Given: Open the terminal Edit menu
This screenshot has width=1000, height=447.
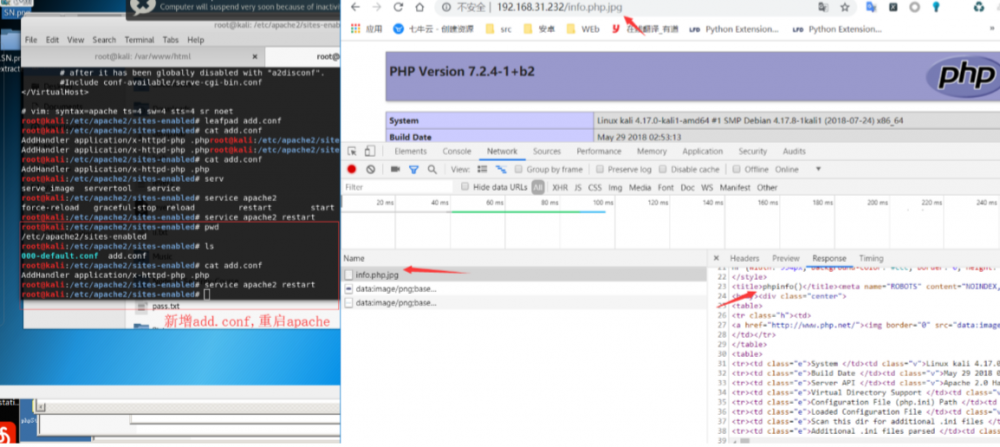Looking at the screenshot, I should [x=52, y=40].
